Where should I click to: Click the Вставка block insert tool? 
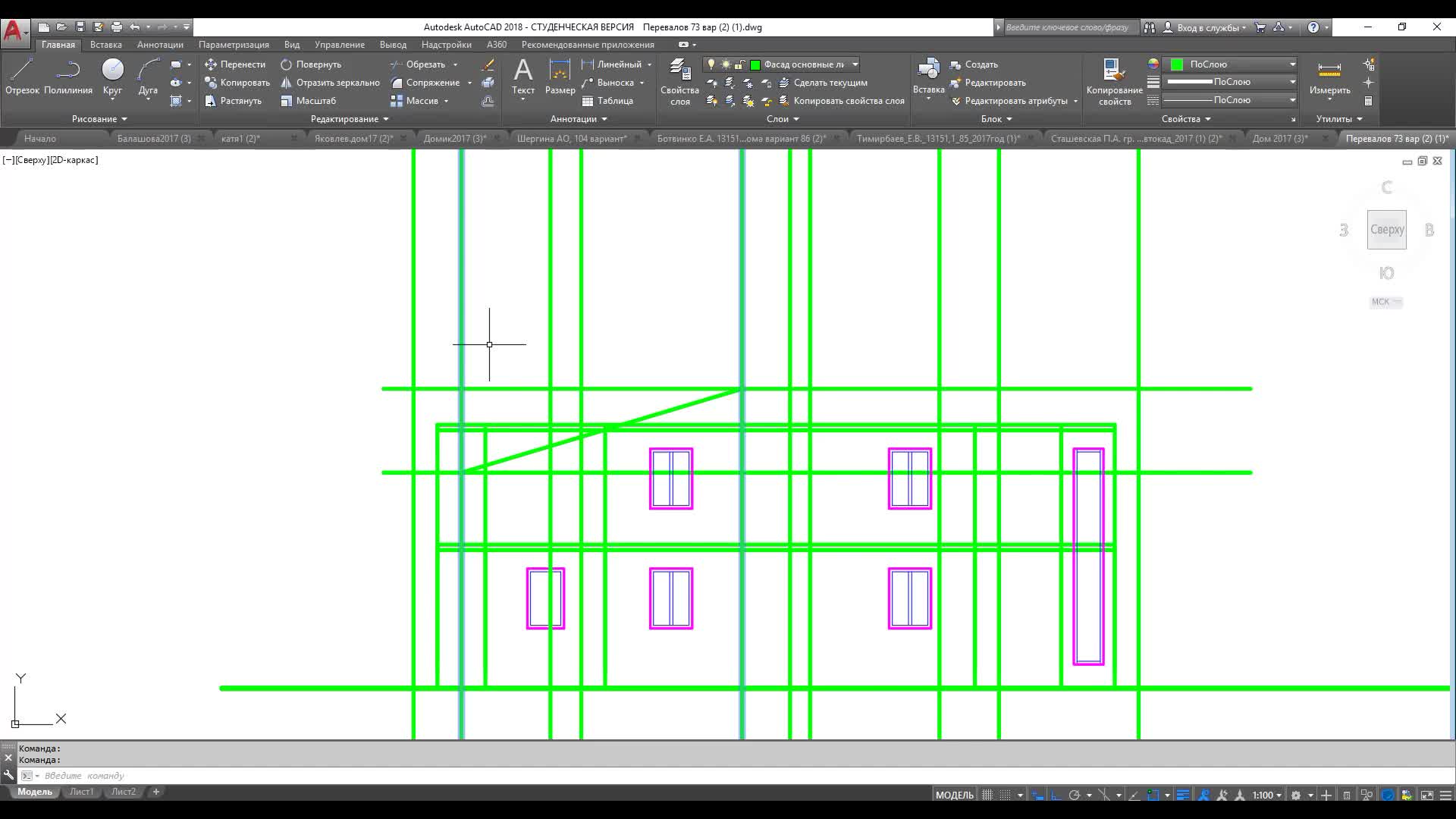tap(928, 77)
